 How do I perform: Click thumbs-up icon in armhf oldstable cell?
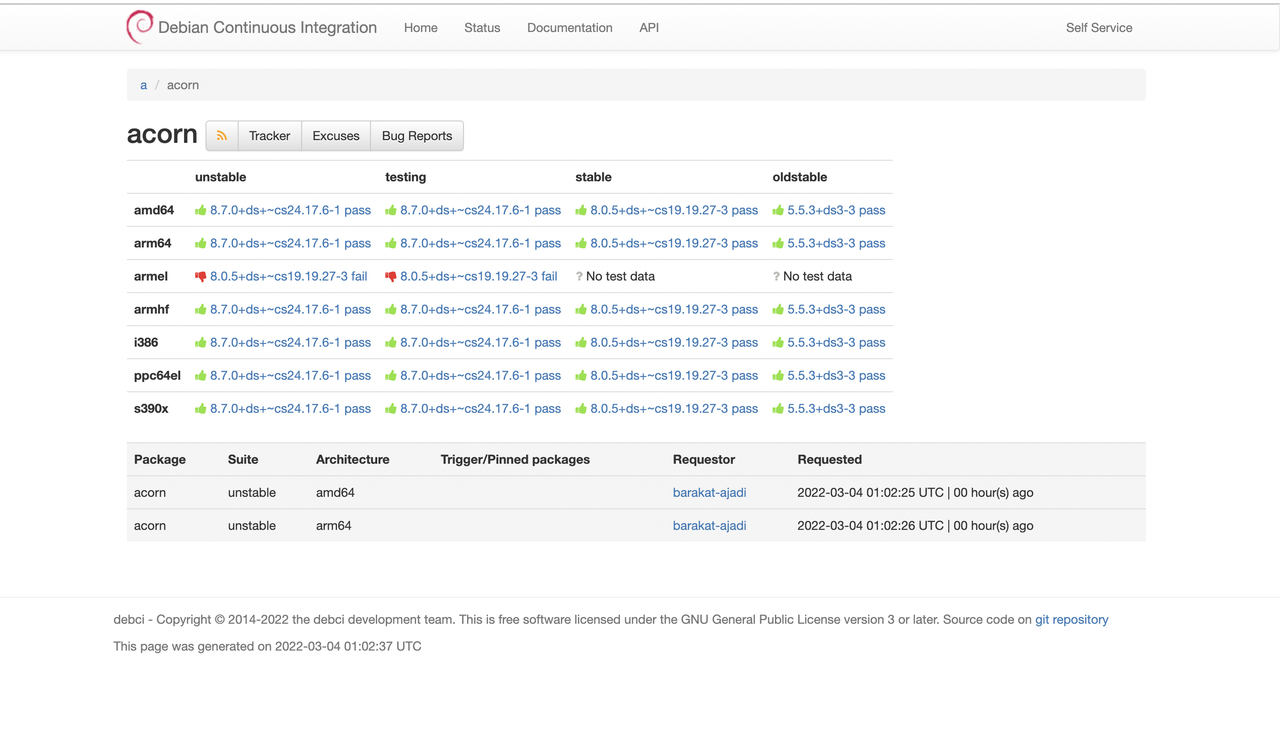(778, 309)
